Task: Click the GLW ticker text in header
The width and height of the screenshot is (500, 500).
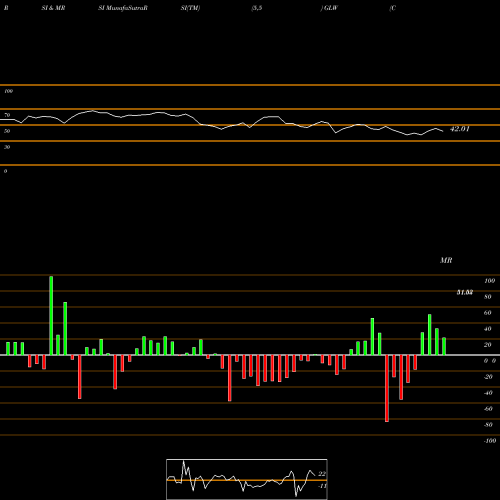Action: (331, 8)
